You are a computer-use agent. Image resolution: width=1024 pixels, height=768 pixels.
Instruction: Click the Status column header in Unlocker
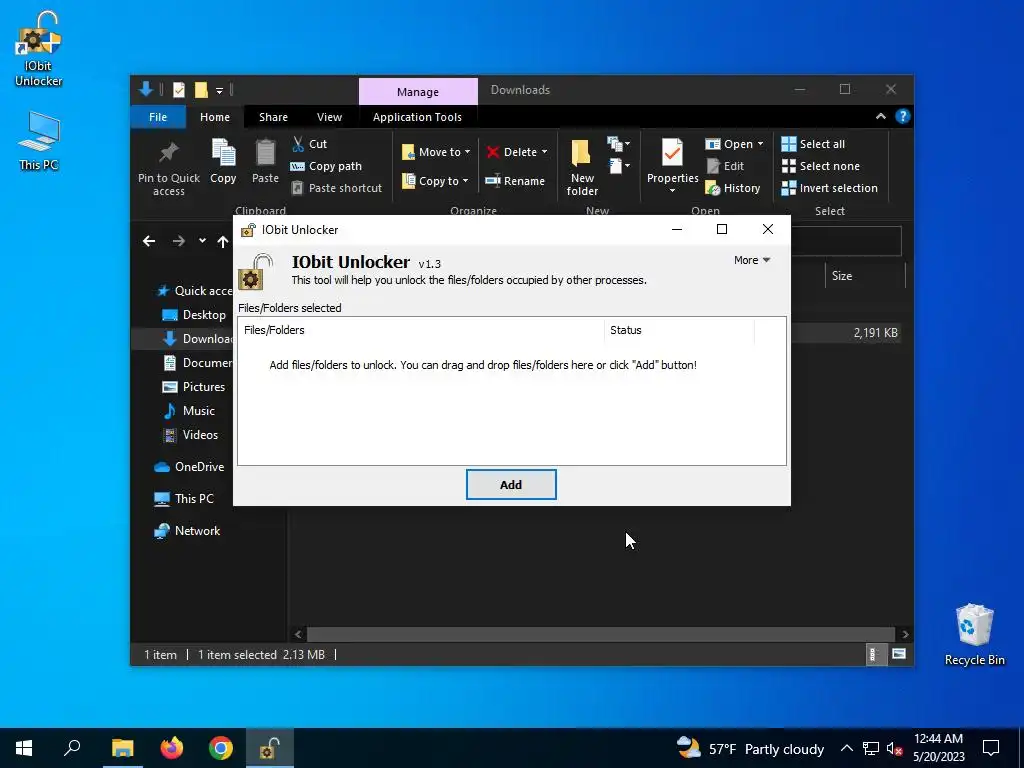point(679,330)
